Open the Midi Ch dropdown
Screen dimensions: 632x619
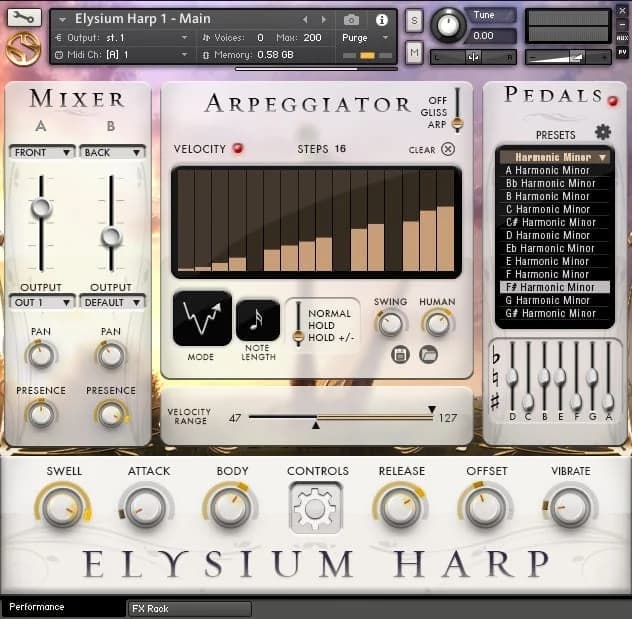point(185,54)
